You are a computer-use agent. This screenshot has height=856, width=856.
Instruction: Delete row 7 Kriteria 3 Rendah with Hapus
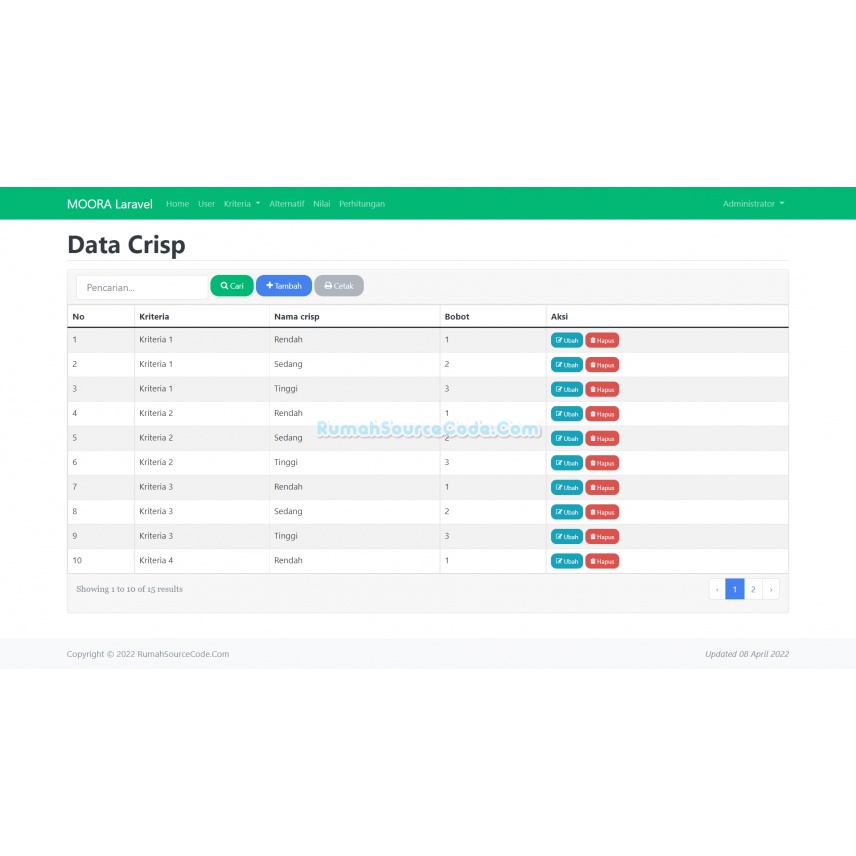[x=602, y=488]
